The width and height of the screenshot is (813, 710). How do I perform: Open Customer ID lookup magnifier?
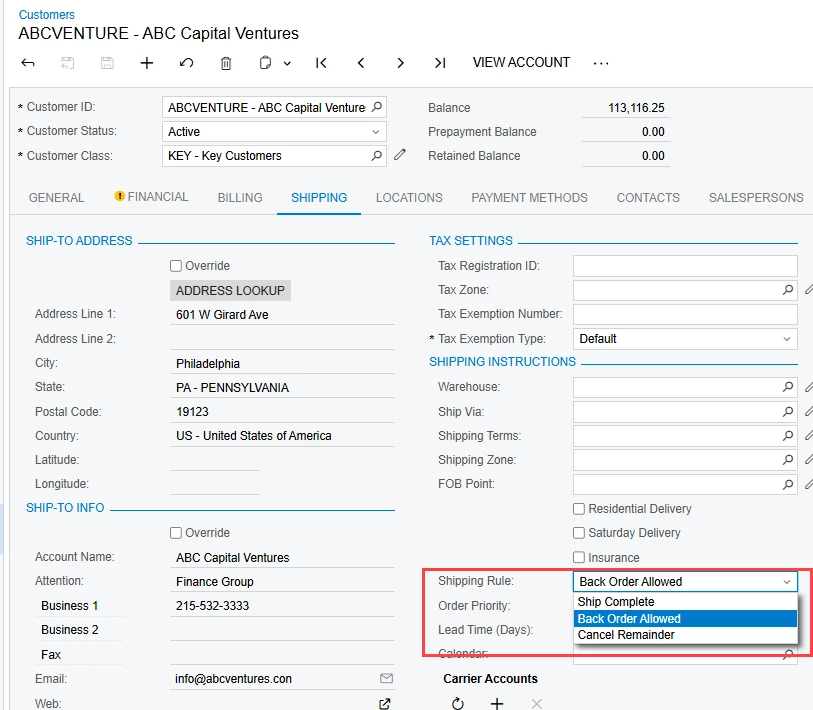(x=377, y=107)
